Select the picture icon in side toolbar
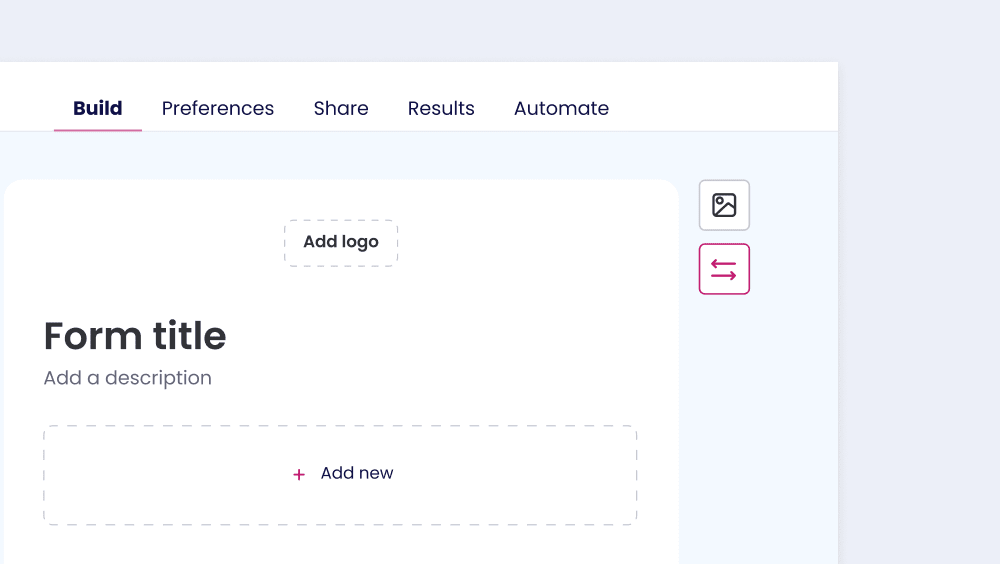 (724, 205)
